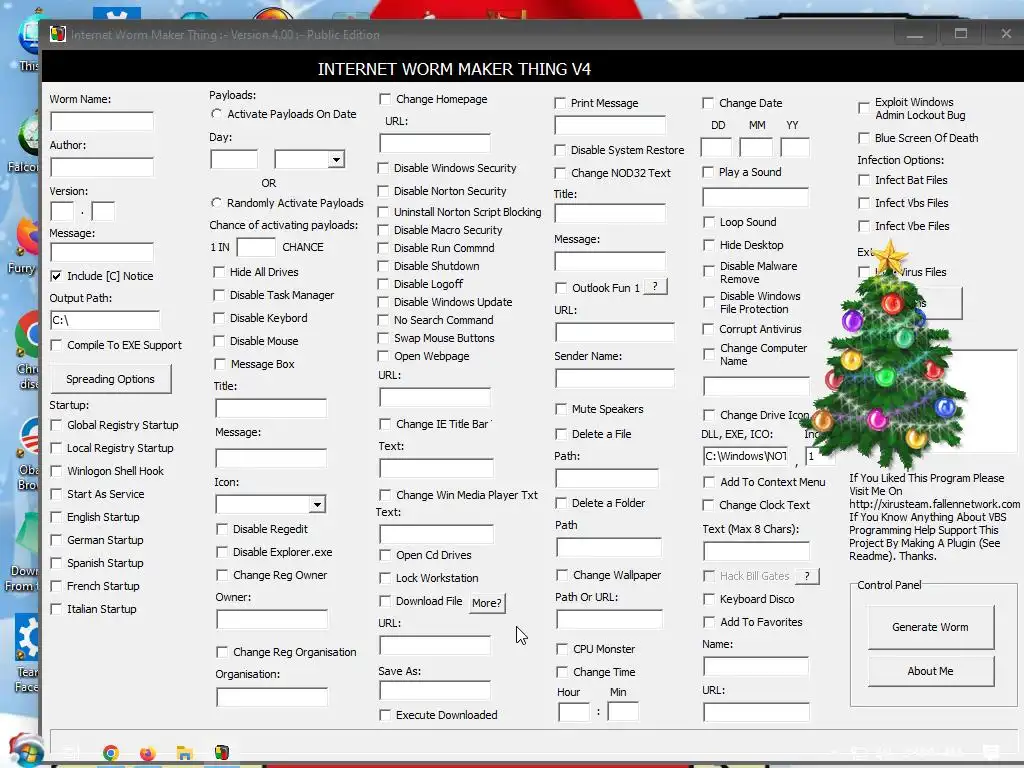1024x768 pixels.
Task: Click the DD date field
Action: click(716, 148)
